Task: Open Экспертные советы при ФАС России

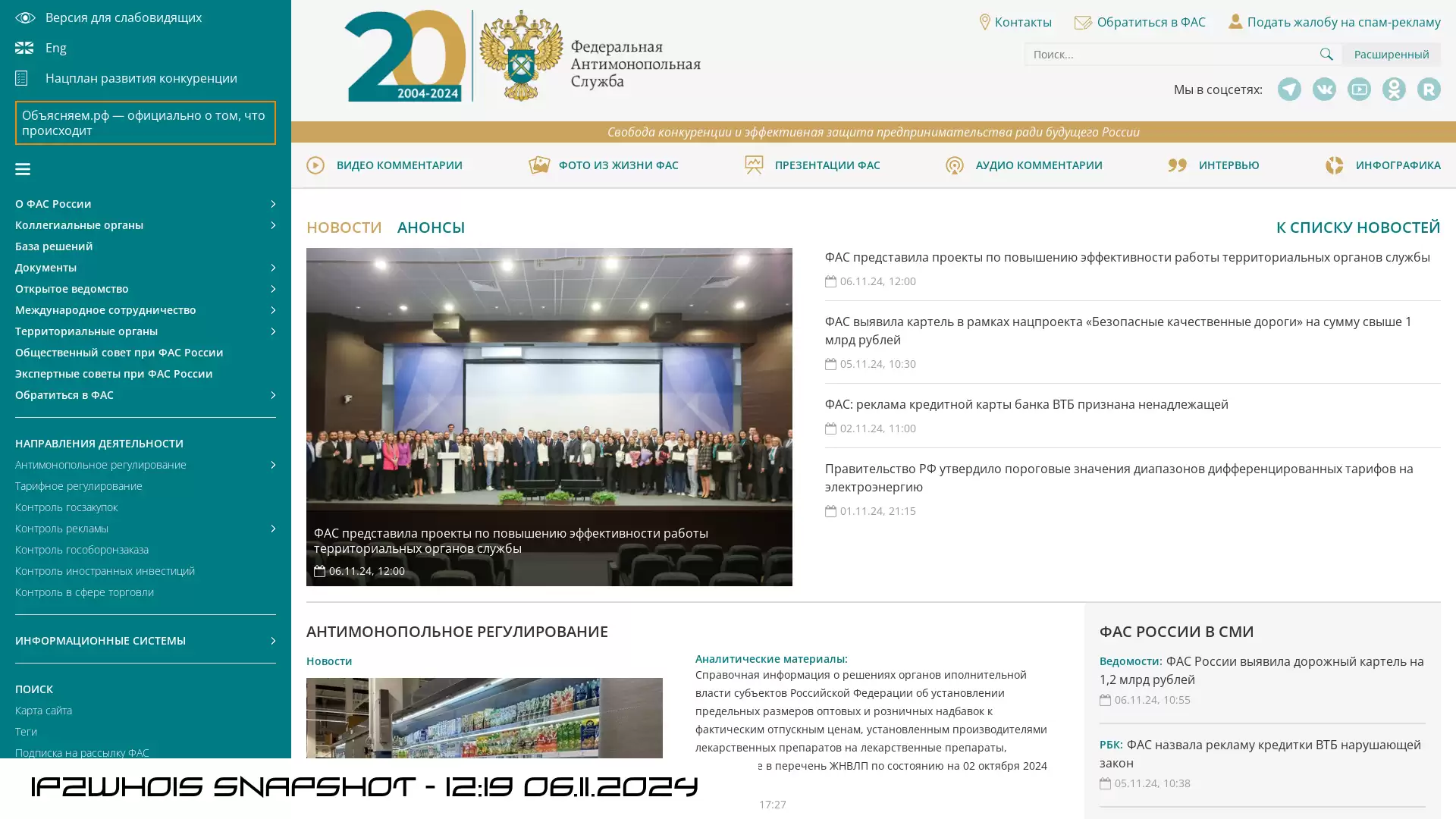Action: tap(114, 374)
